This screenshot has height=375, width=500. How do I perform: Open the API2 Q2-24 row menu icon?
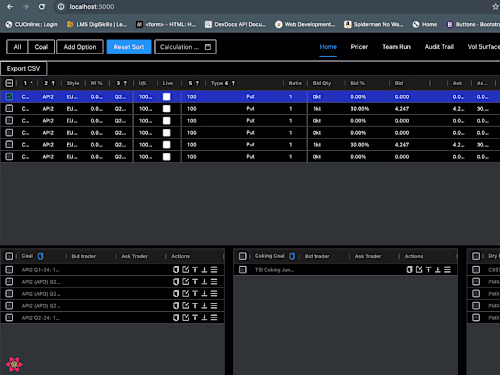click(214, 318)
